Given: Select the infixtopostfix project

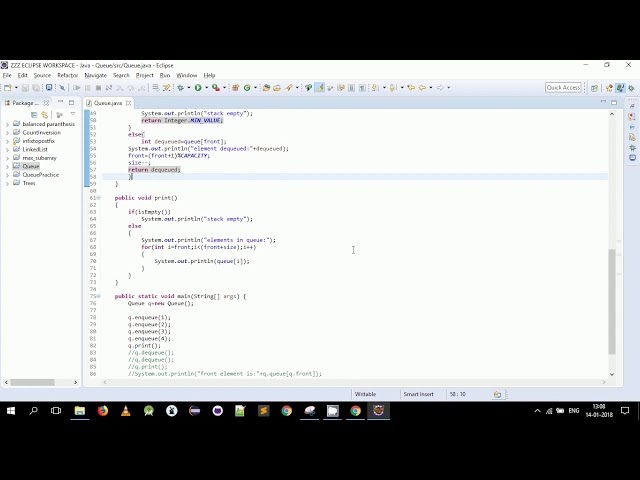Looking at the screenshot, I should click(x=38, y=141).
